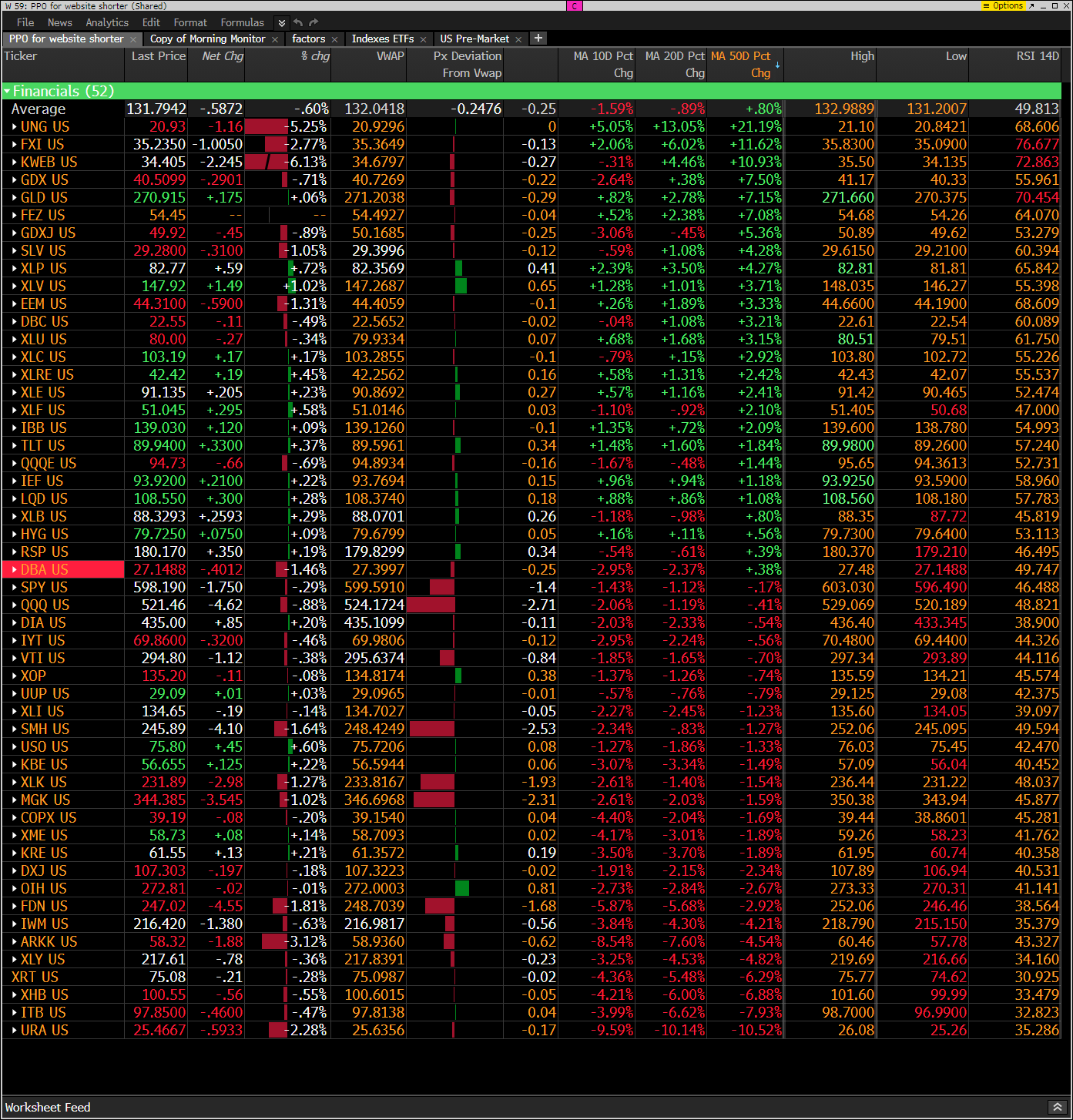This screenshot has height=1120, width=1073.
Task: Expand the QQQ US row
Action: [x=15, y=605]
